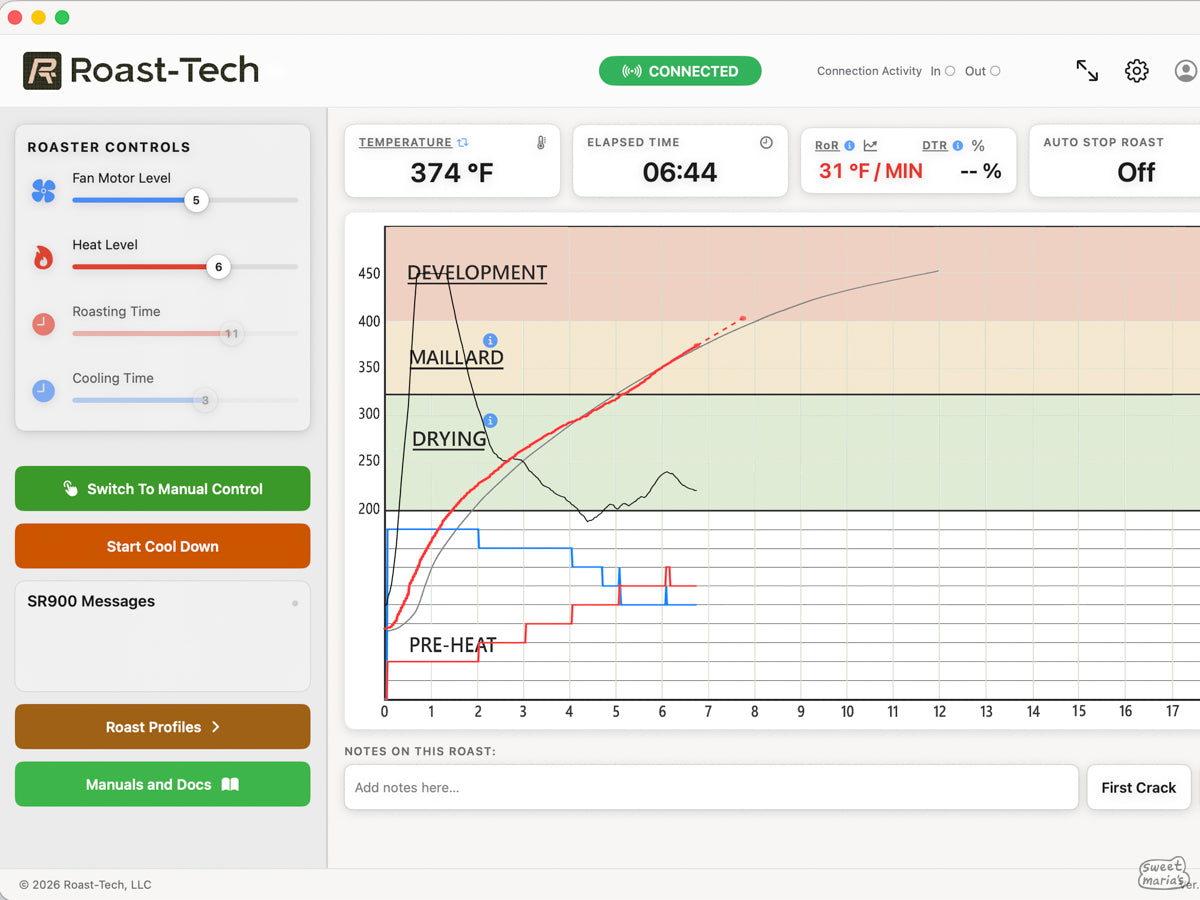Click the Fan Motor Level slider handle
The width and height of the screenshot is (1200, 900).
[196, 200]
